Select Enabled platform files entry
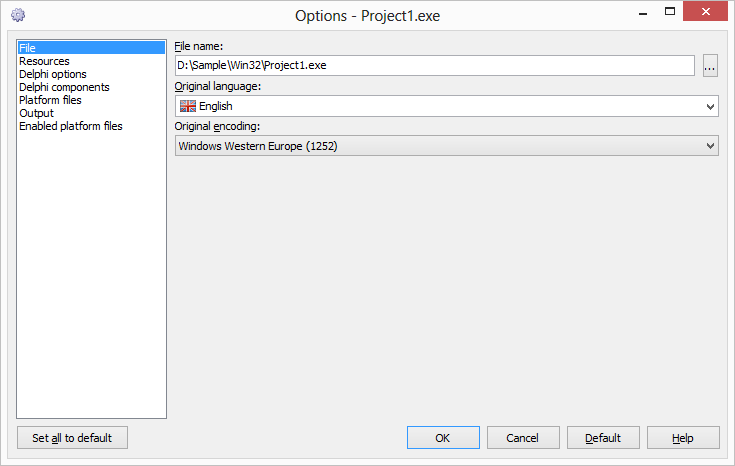Viewport: 735px width, 466px height. click(x=70, y=126)
